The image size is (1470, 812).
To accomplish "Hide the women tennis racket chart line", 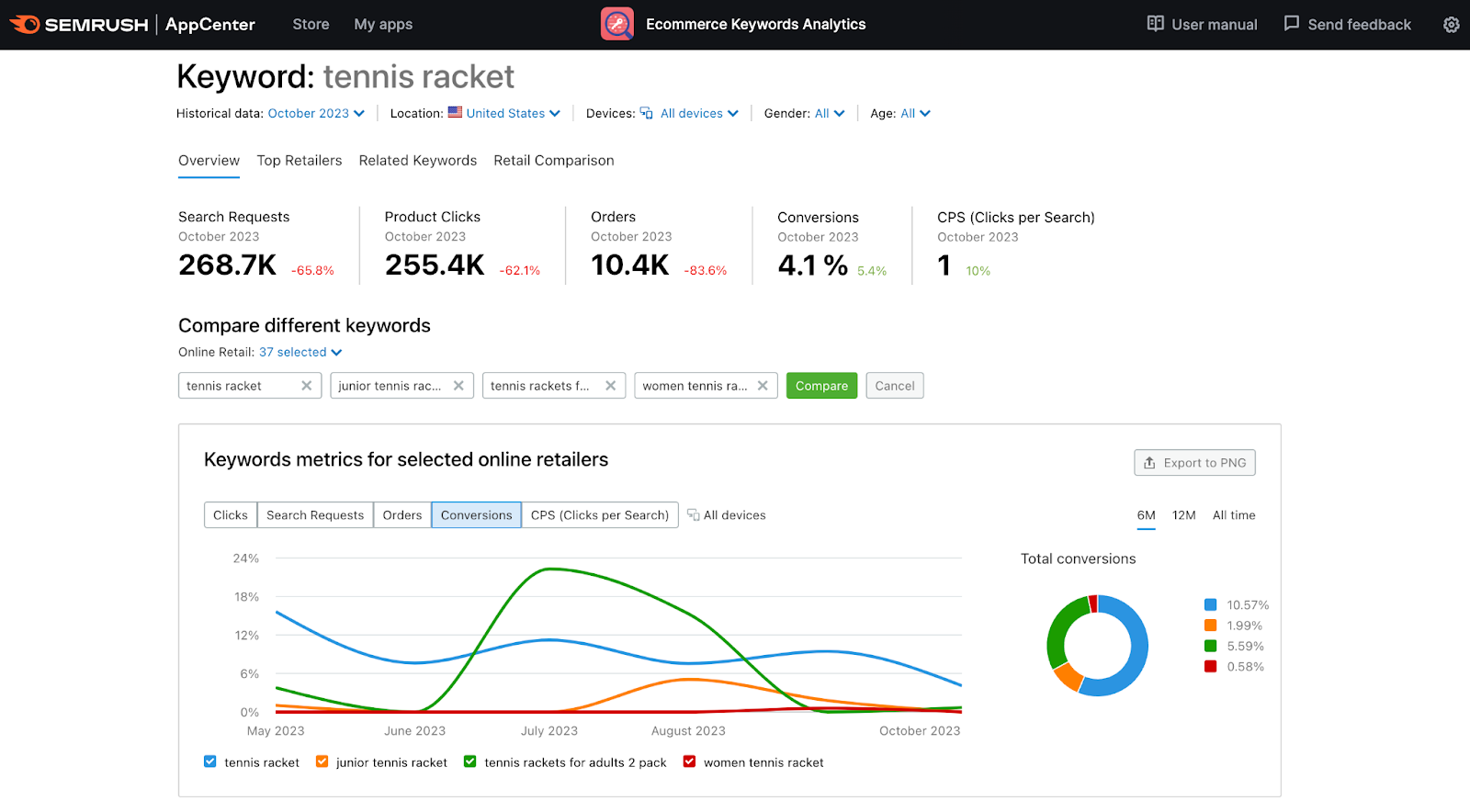I will (689, 761).
